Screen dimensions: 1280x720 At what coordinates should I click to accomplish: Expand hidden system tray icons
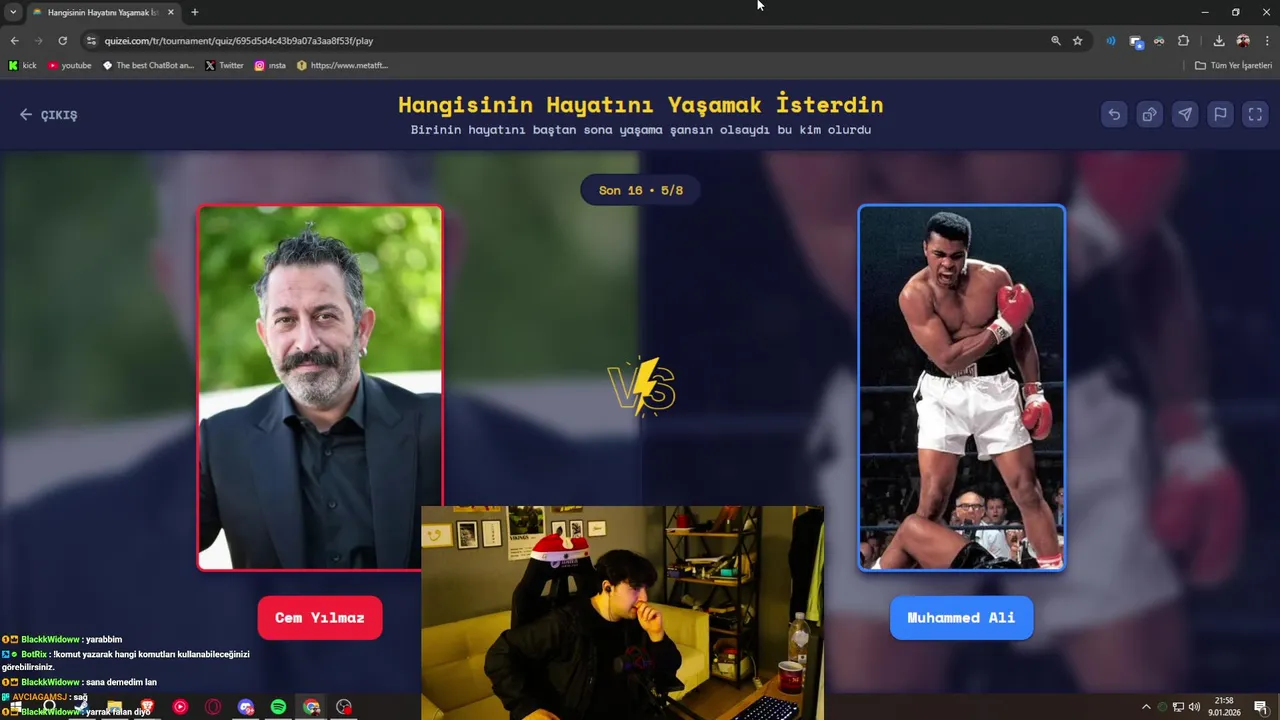pos(1146,707)
